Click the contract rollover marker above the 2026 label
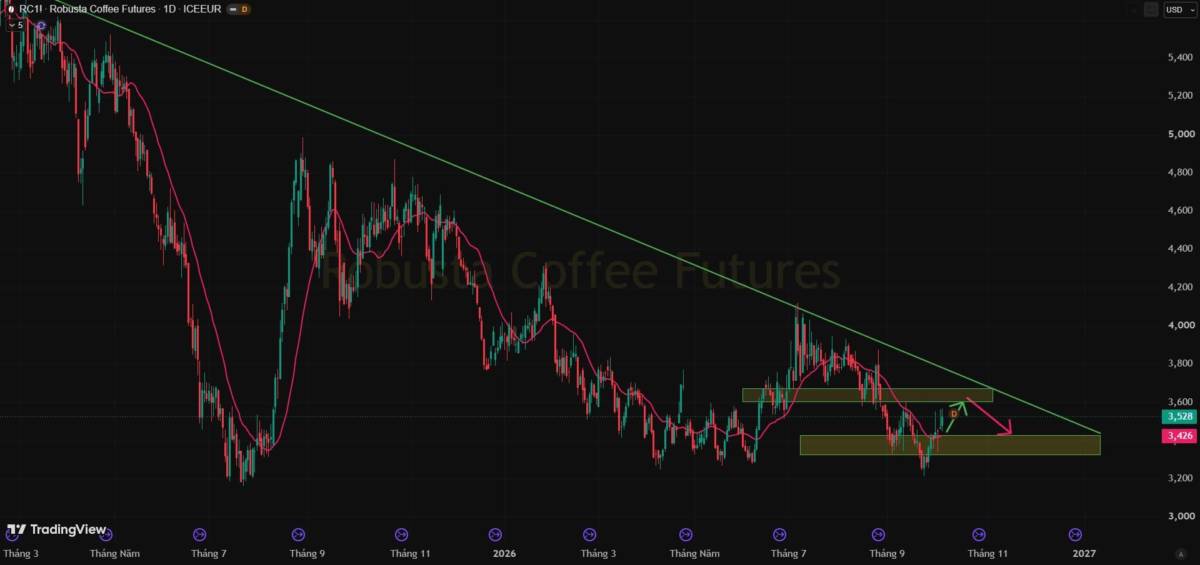The width and height of the screenshot is (1200, 565). [496, 534]
